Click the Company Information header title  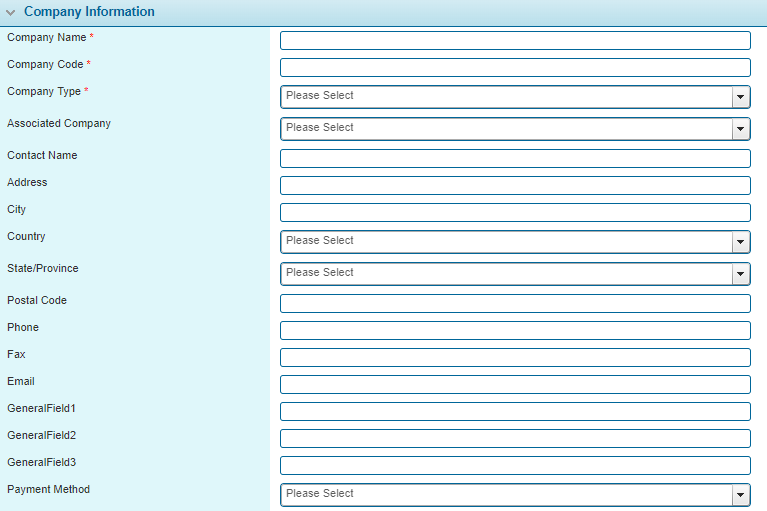(89, 13)
